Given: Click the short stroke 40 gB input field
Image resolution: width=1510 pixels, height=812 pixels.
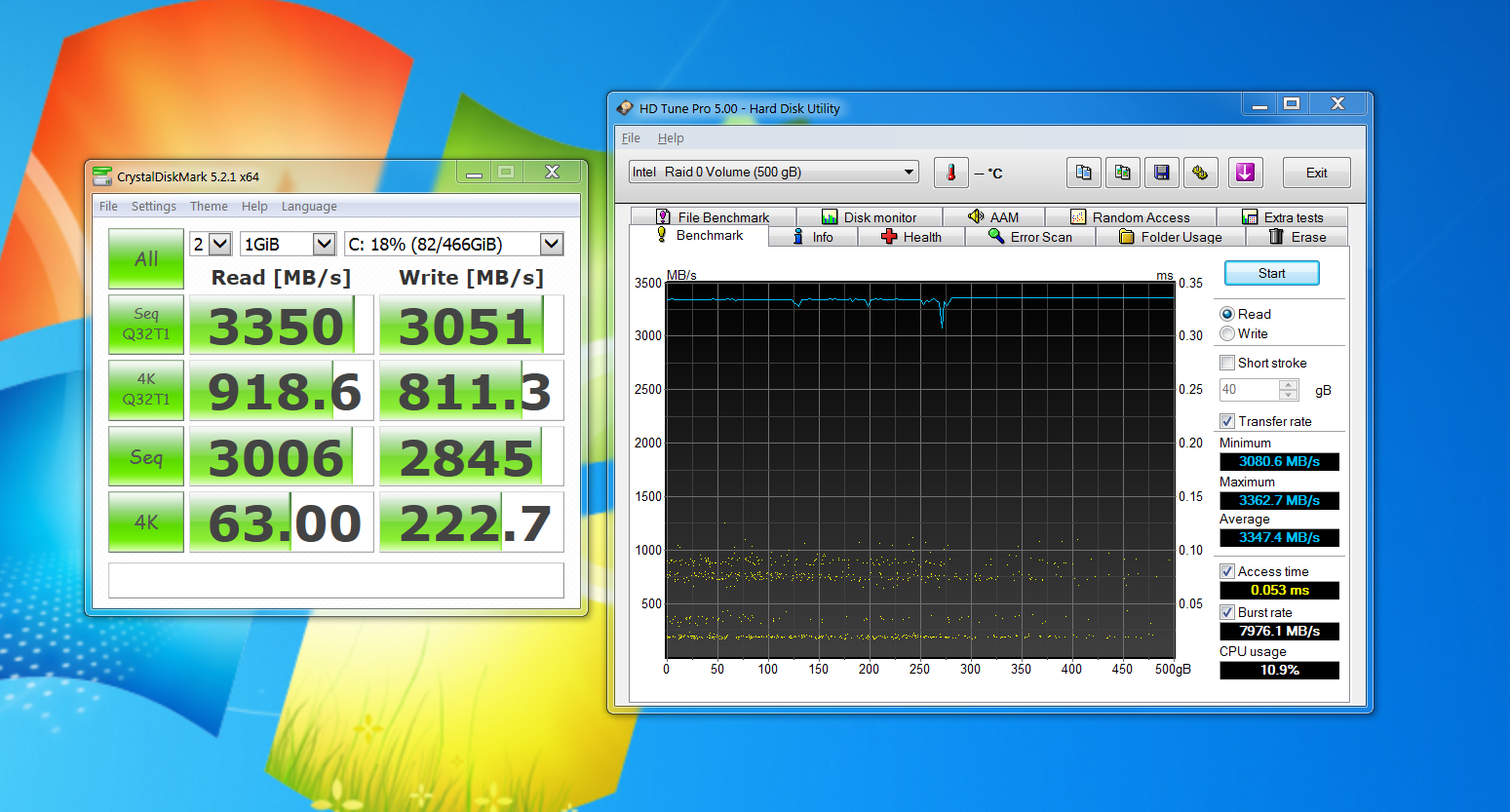Looking at the screenshot, I should (1250, 390).
